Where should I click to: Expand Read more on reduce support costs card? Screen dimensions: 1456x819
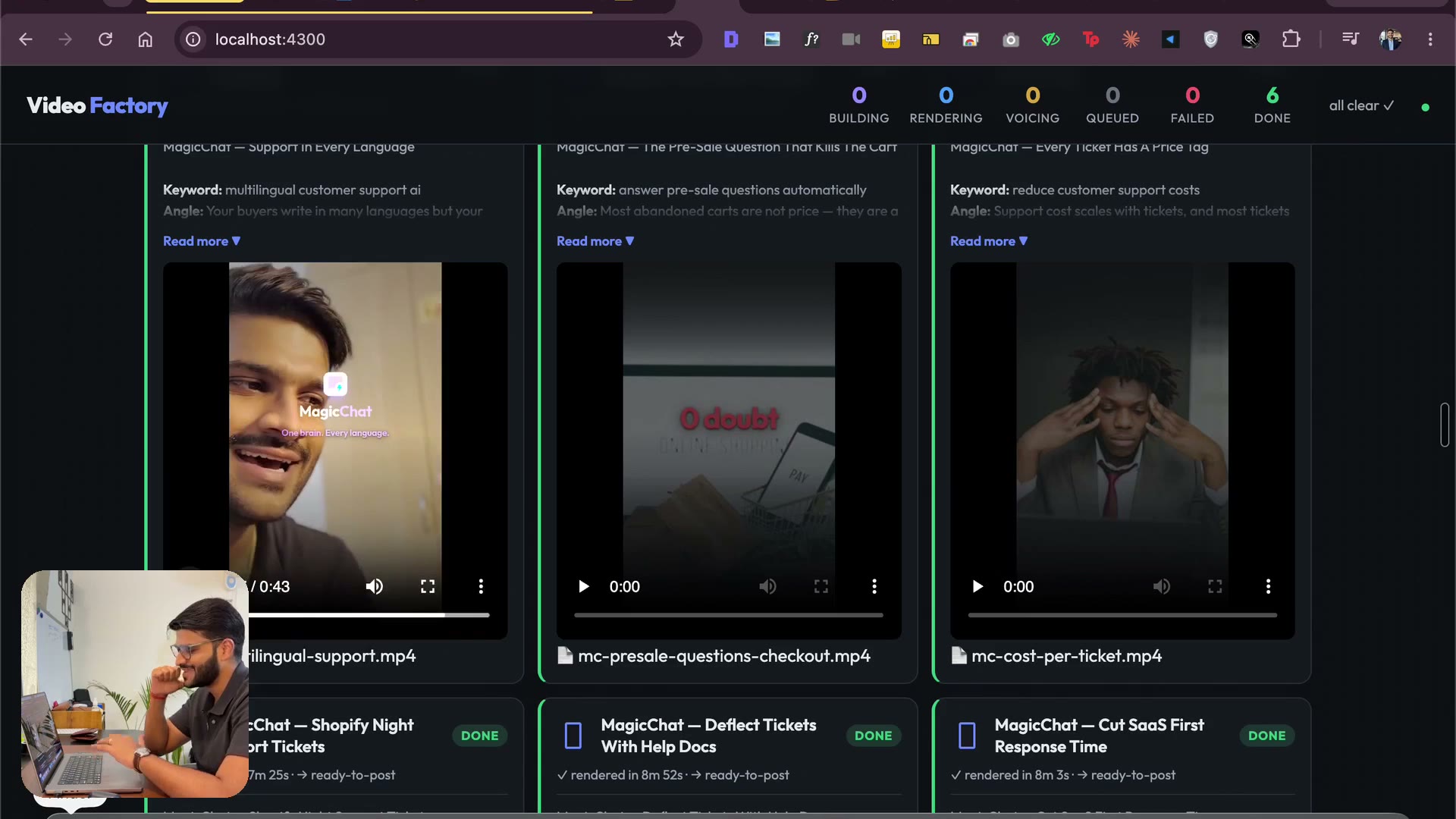[x=989, y=241]
